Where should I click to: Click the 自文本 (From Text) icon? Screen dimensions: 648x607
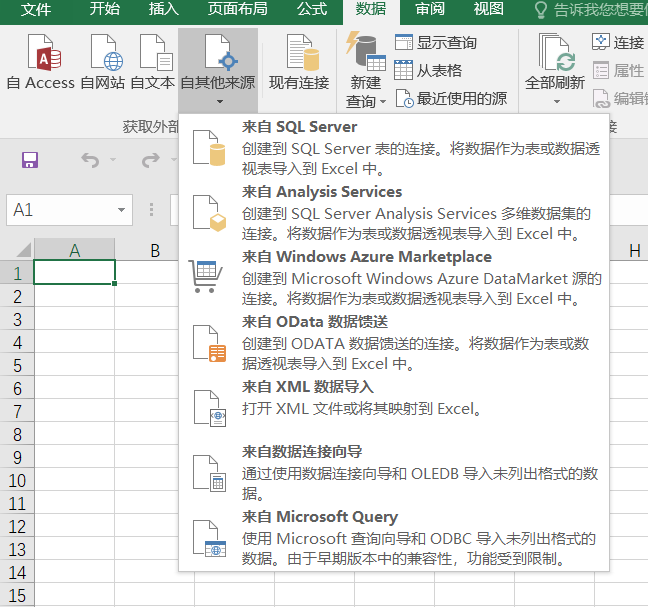(x=156, y=52)
